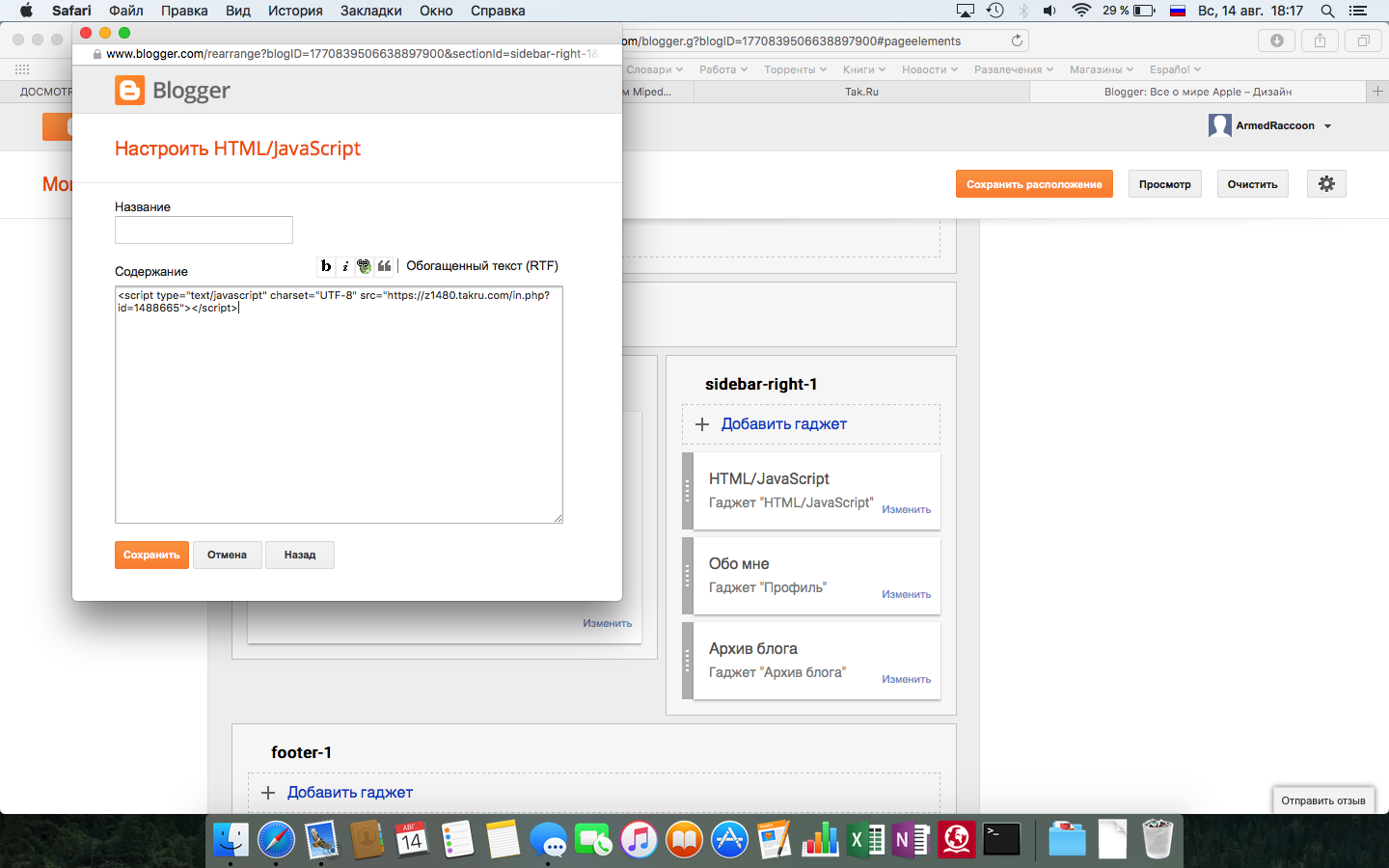Click the bold formatting icon
This screenshot has height=868, width=1389.
(x=326, y=266)
